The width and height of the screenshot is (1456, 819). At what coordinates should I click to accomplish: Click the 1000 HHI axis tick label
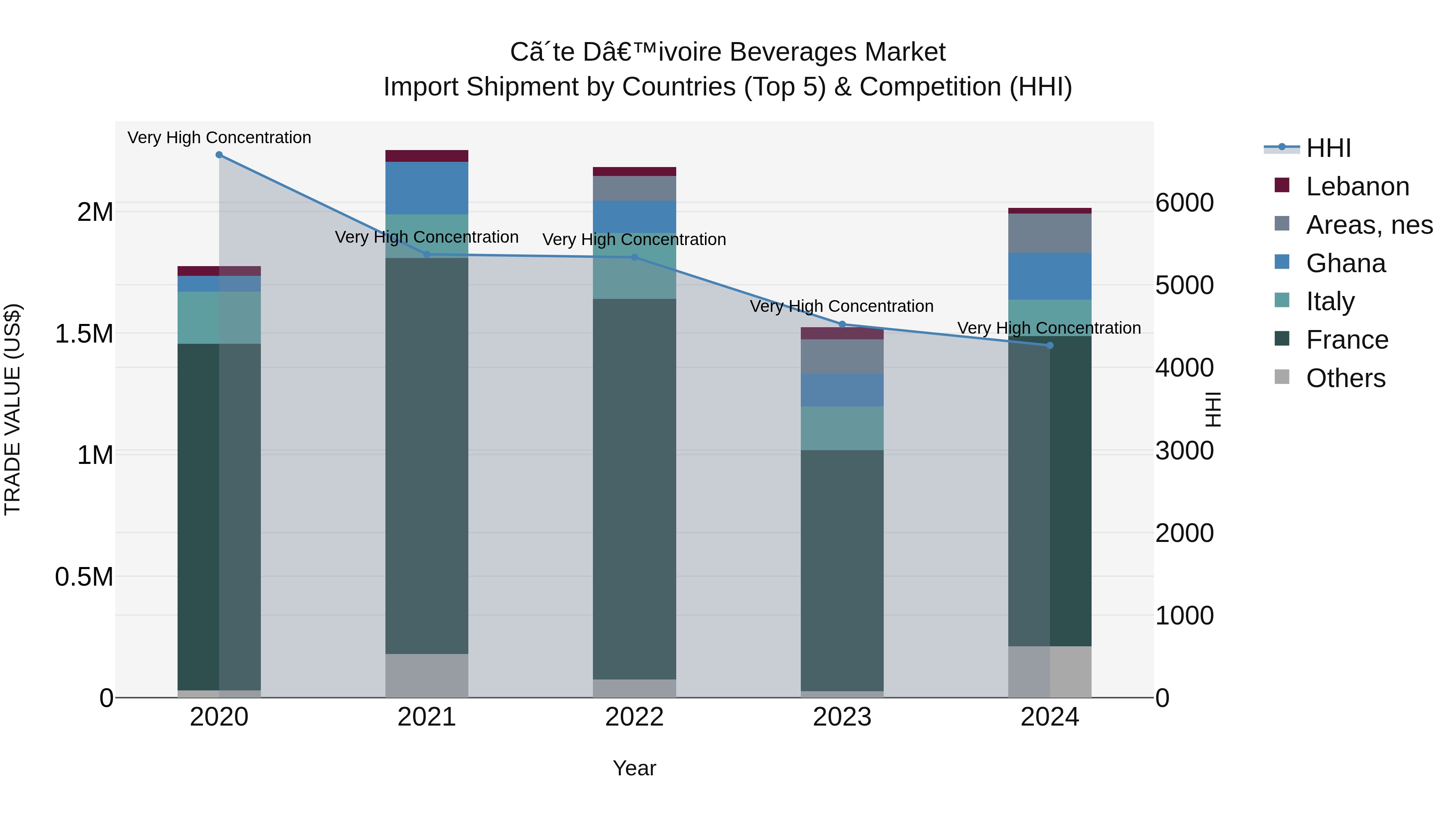click(1185, 616)
